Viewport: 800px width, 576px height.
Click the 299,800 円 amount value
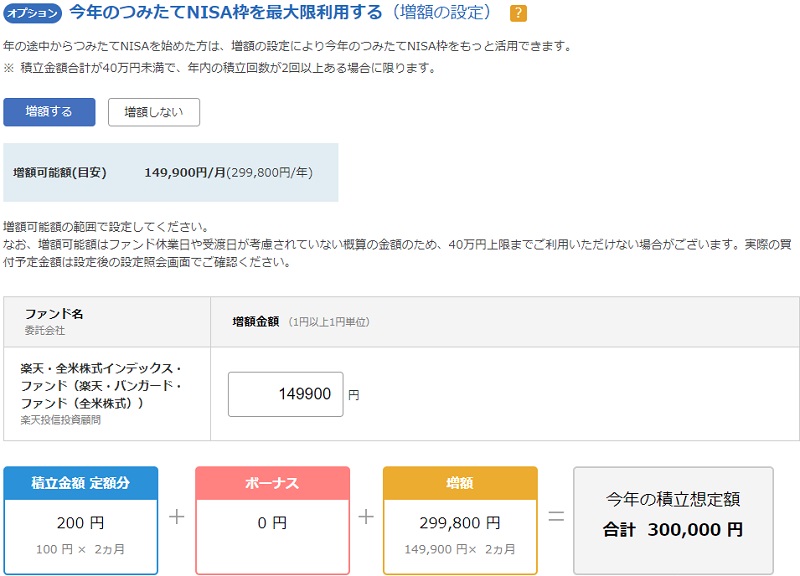click(460, 522)
